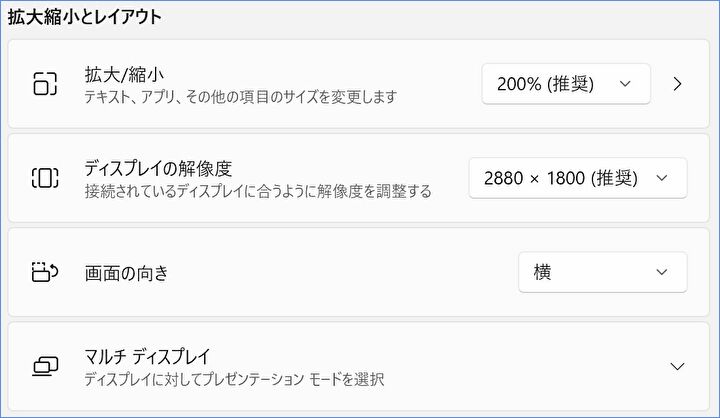Click the presentation mode description text

(x=234, y=379)
